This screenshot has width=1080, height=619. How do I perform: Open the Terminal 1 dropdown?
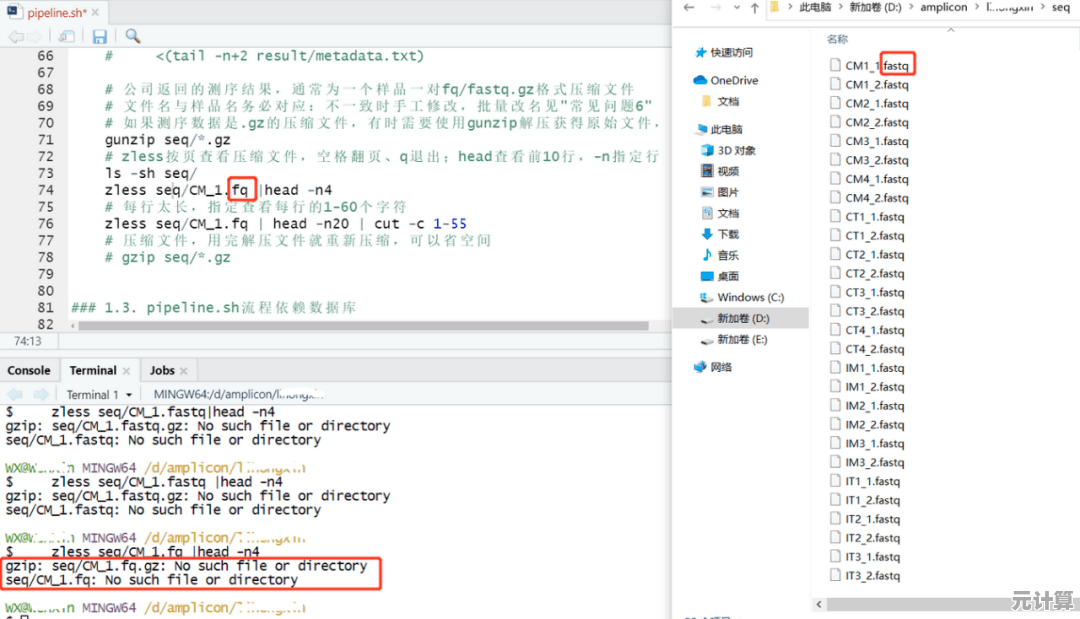99,395
